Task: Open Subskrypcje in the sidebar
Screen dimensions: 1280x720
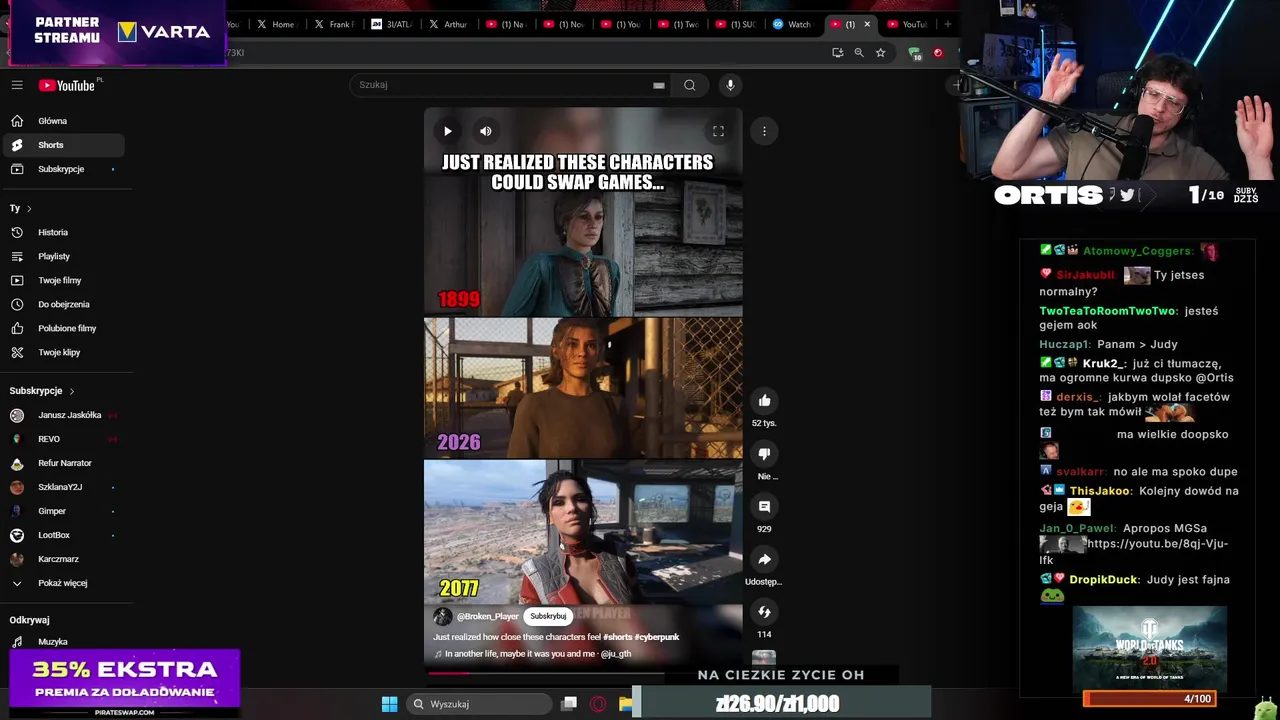Action: [62, 169]
